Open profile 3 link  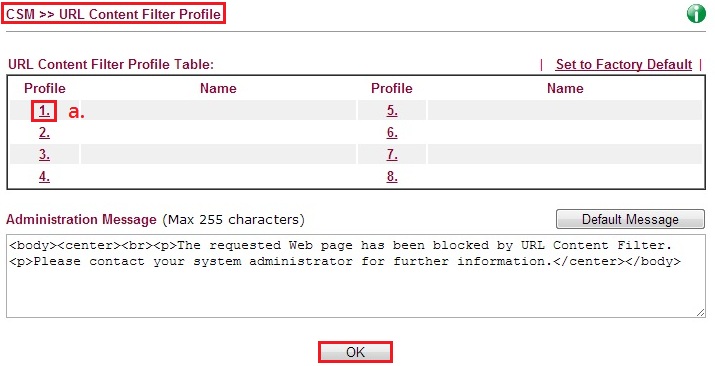[x=44, y=155]
